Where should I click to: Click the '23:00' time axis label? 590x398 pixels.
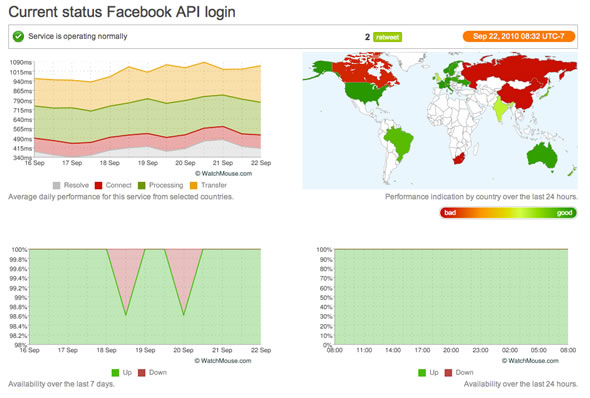481,350
